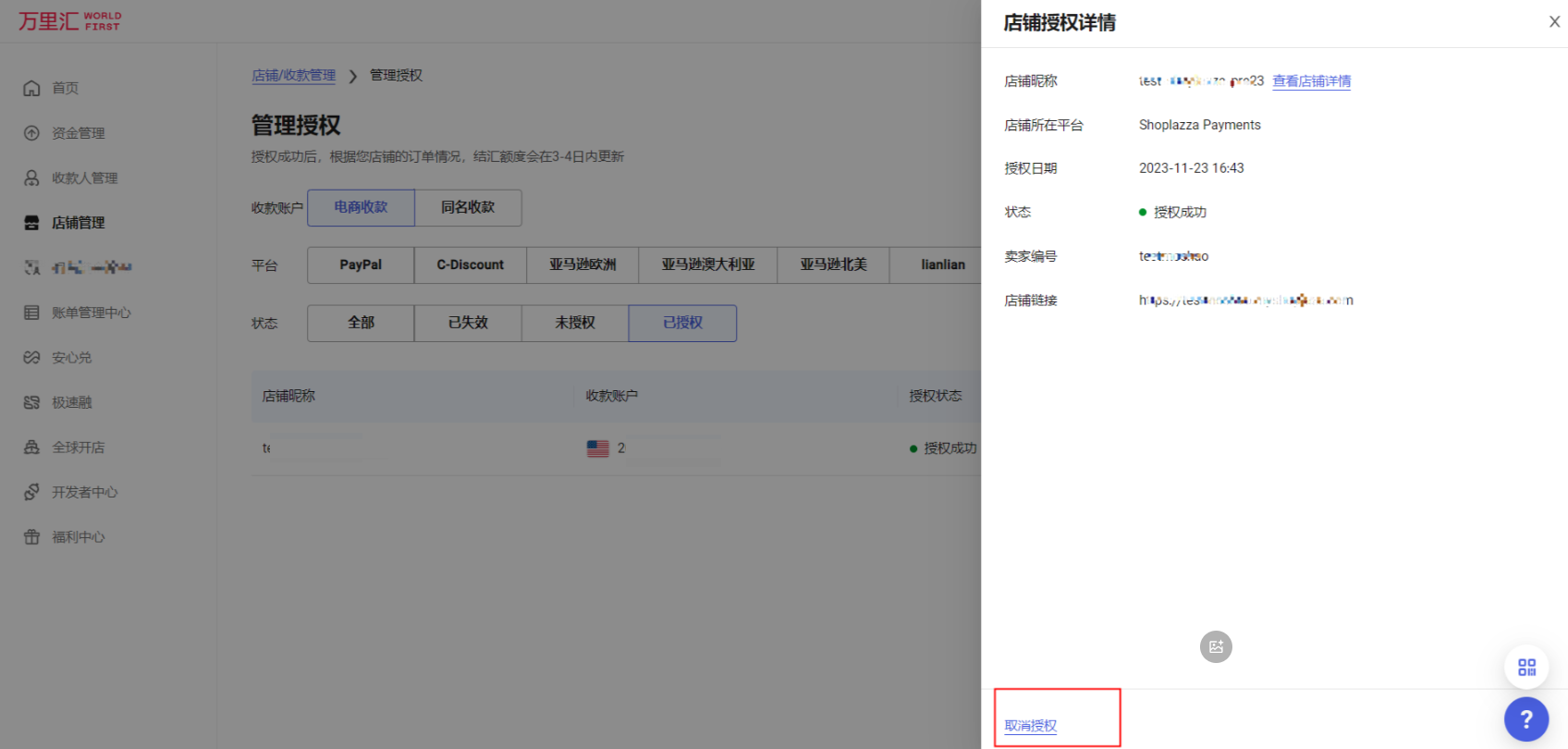Viewport: 1568px width, 749px height.
Task: Click the gray image feedback icon
Action: point(1216,647)
